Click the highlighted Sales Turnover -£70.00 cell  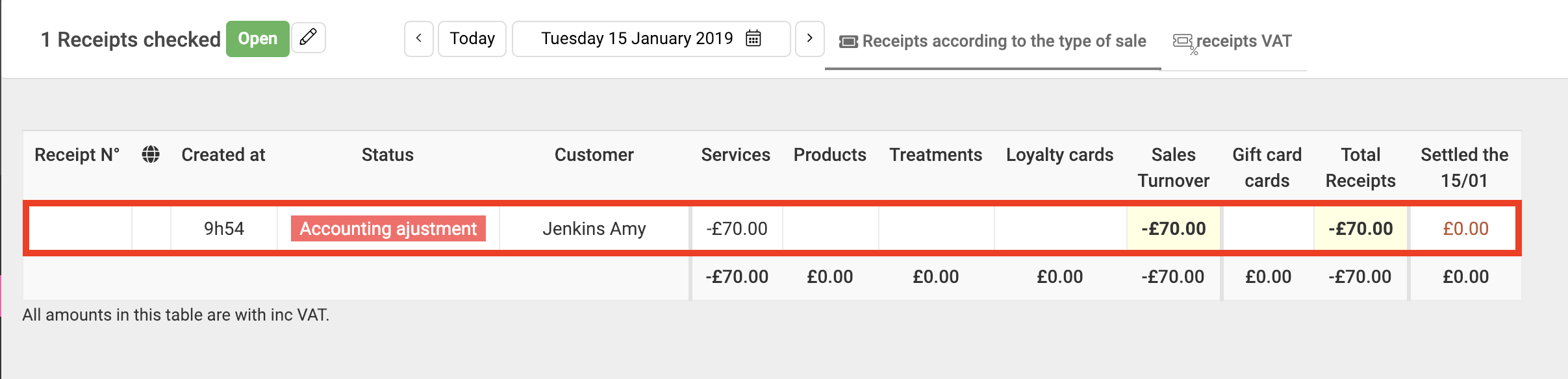pyautogui.click(x=1174, y=228)
